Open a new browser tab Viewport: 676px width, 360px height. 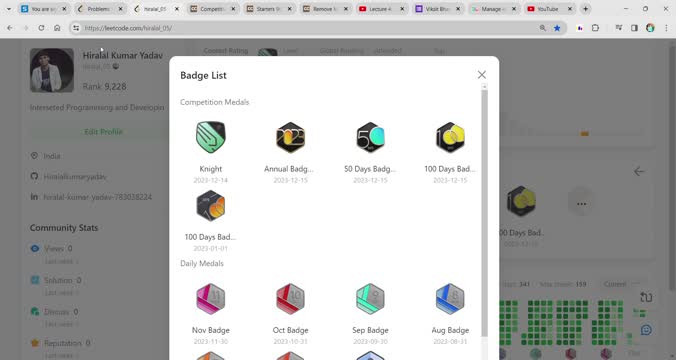(x=585, y=9)
